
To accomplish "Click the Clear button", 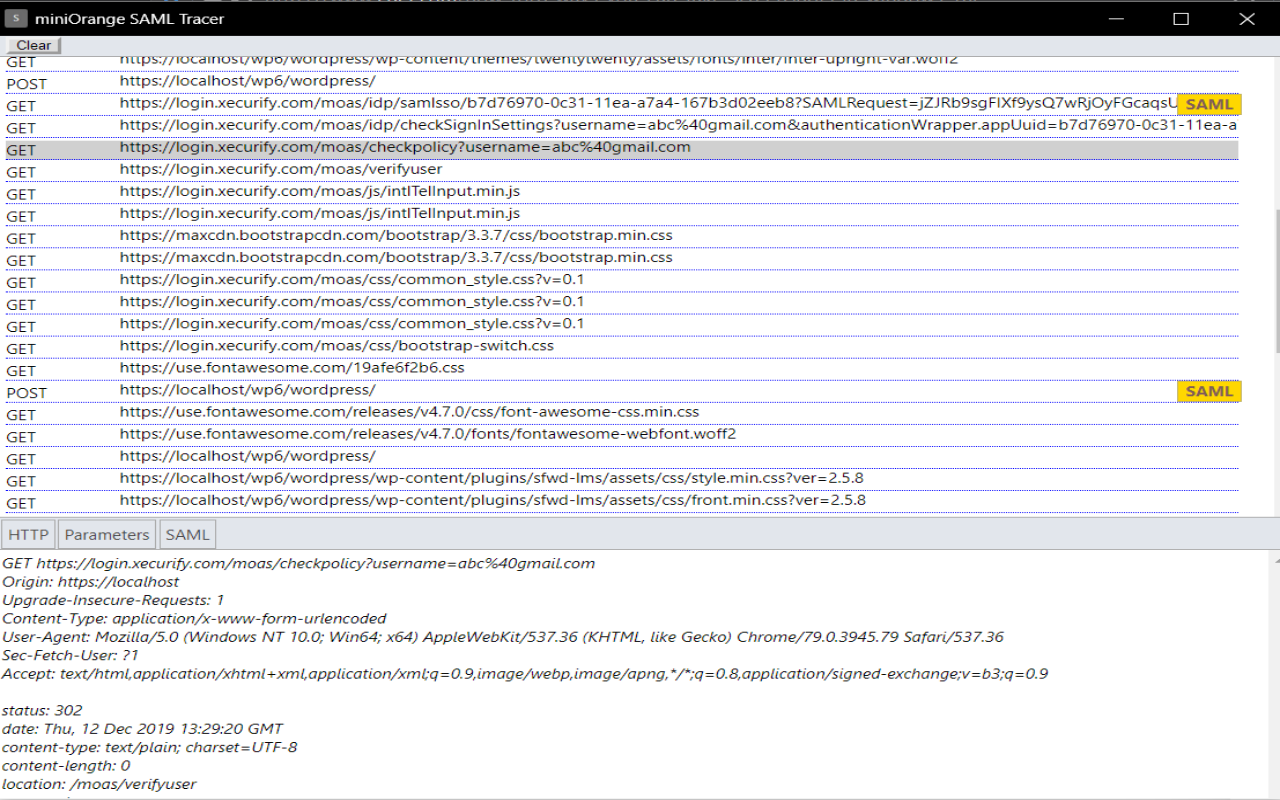I will (34, 45).
